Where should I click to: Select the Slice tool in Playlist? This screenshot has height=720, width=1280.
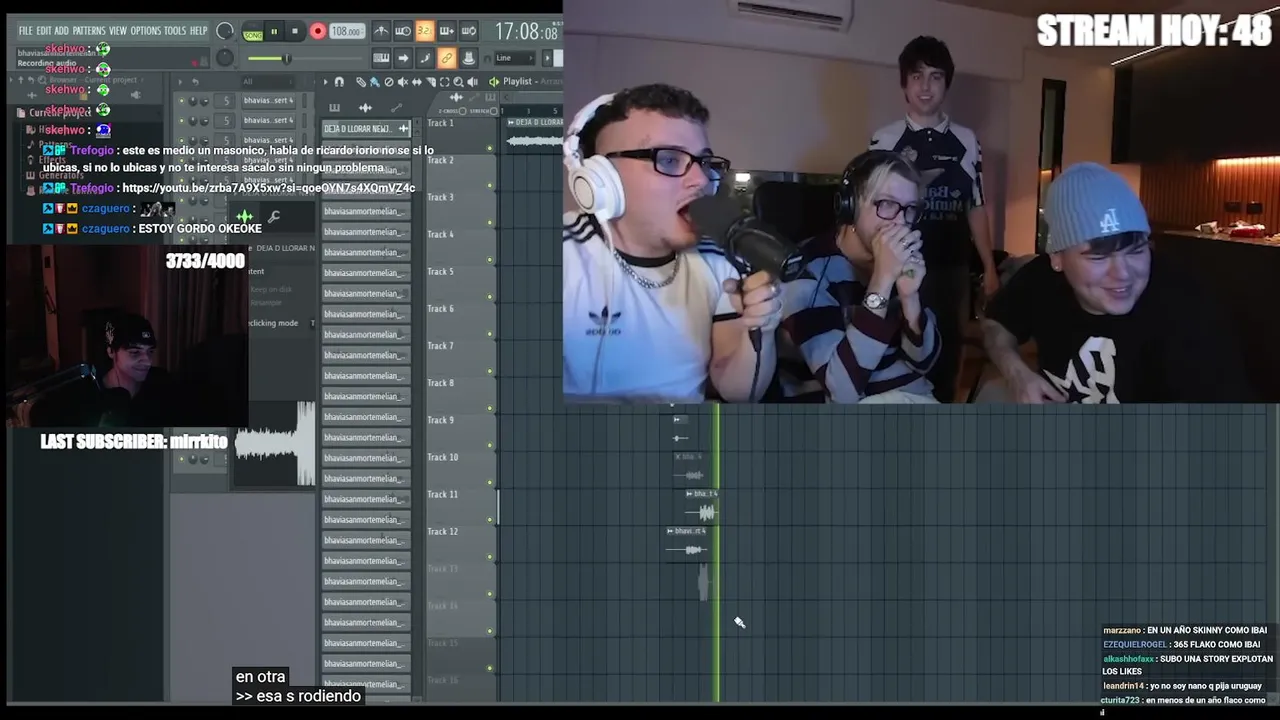tap(431, 81)
